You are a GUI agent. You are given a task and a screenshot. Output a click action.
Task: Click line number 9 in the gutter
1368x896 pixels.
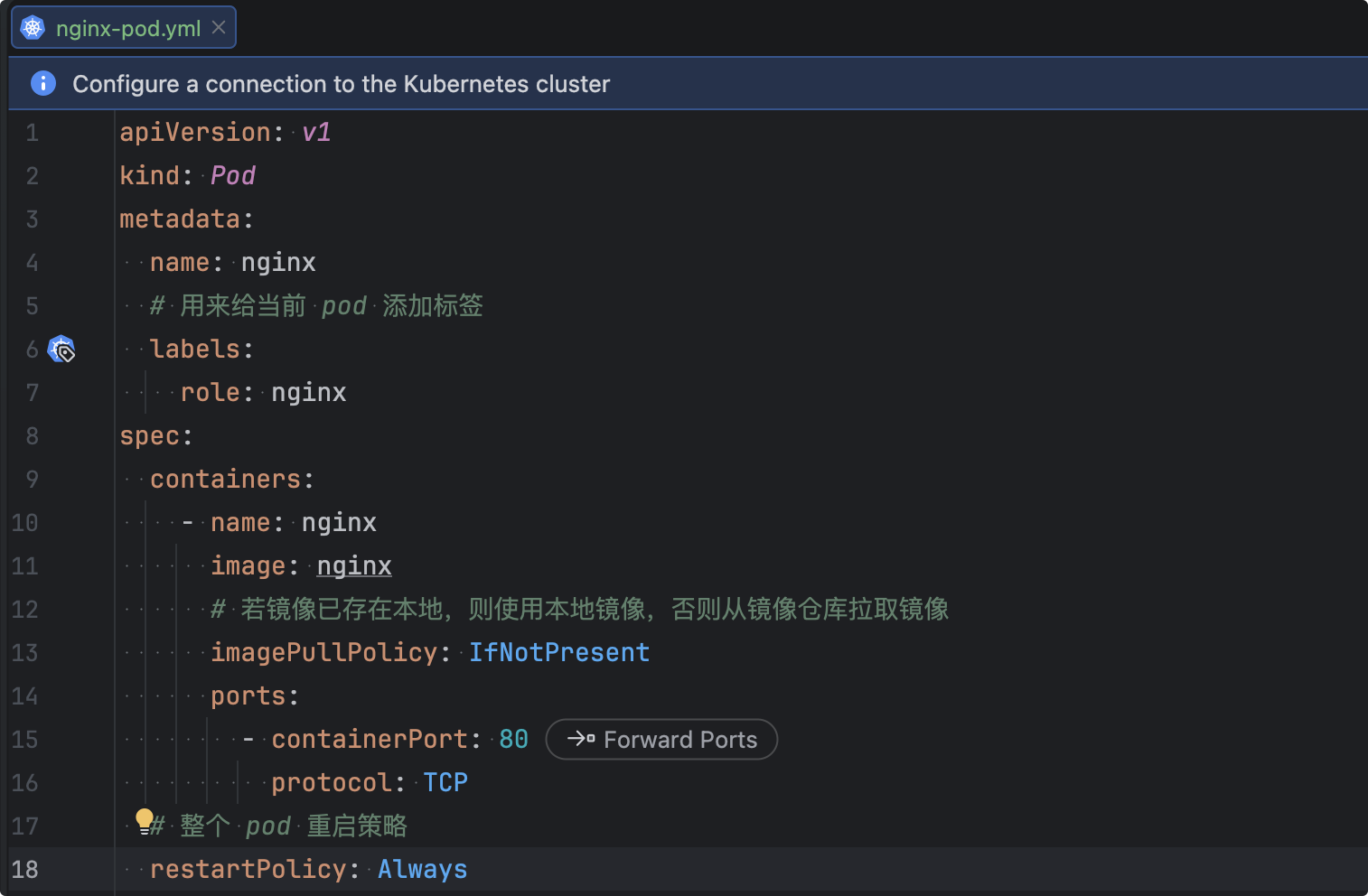[x=32, y=479]
